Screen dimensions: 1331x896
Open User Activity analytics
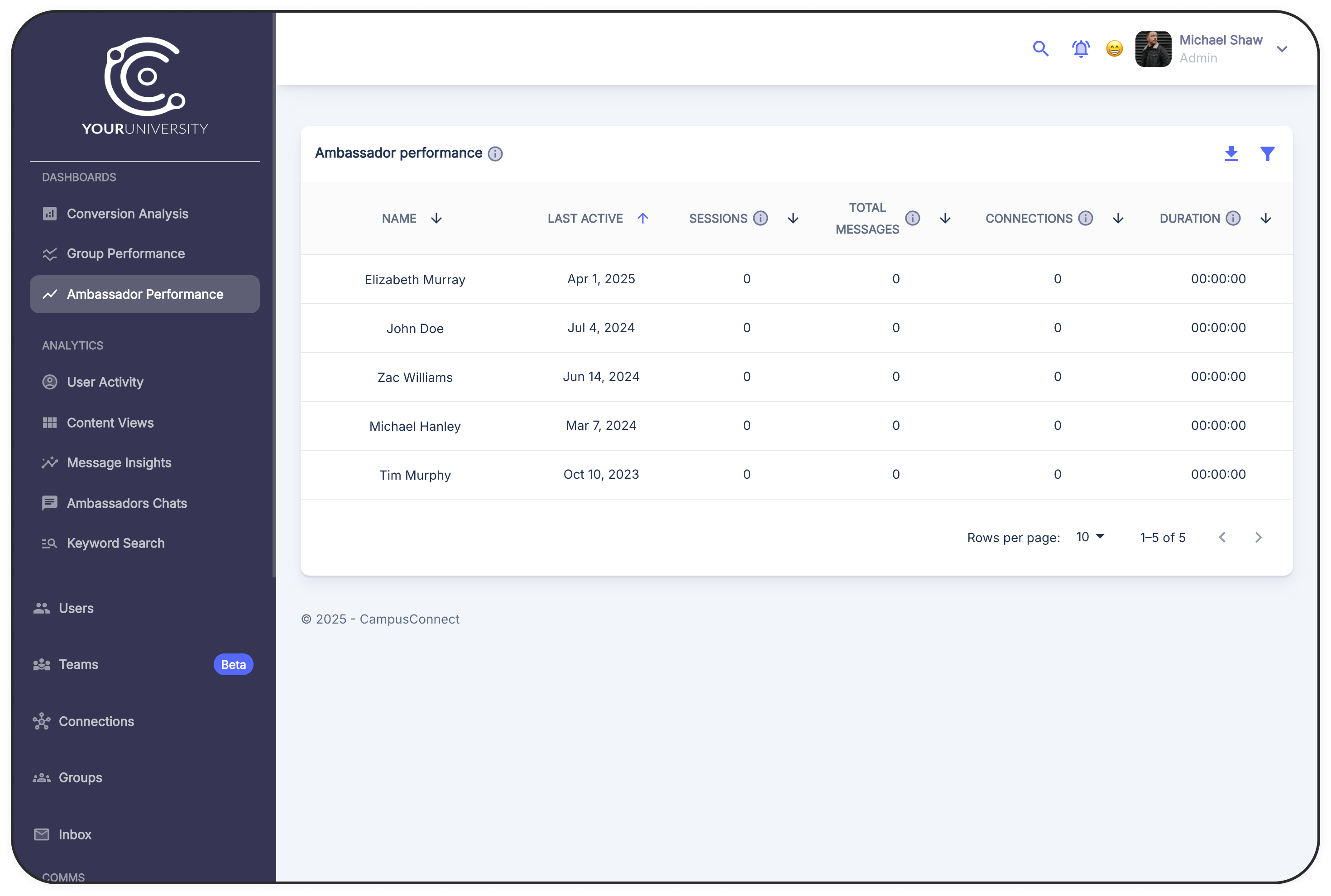145,382
